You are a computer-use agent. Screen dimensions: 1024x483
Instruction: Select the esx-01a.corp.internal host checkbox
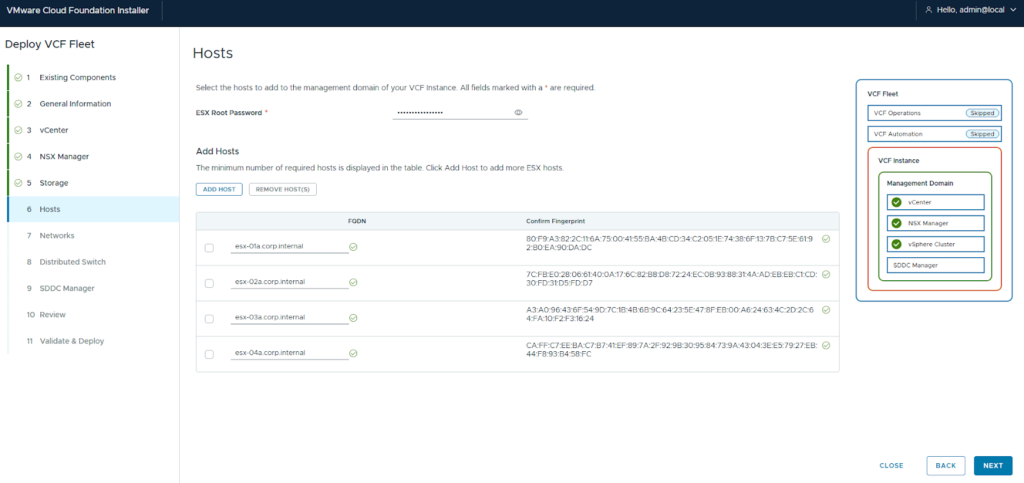209,248
